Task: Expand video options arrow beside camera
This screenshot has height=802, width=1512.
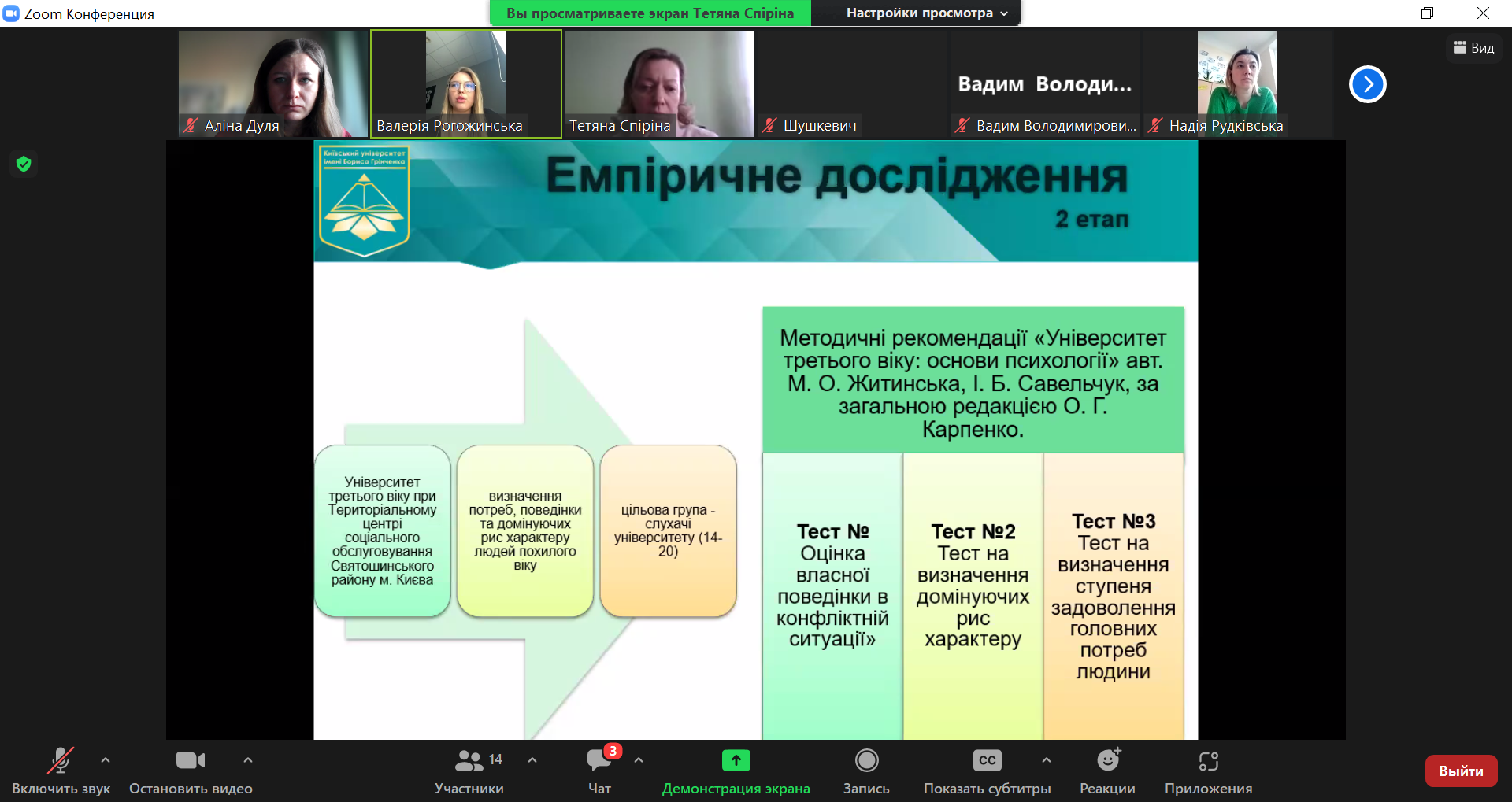Action: pos(248,760)
